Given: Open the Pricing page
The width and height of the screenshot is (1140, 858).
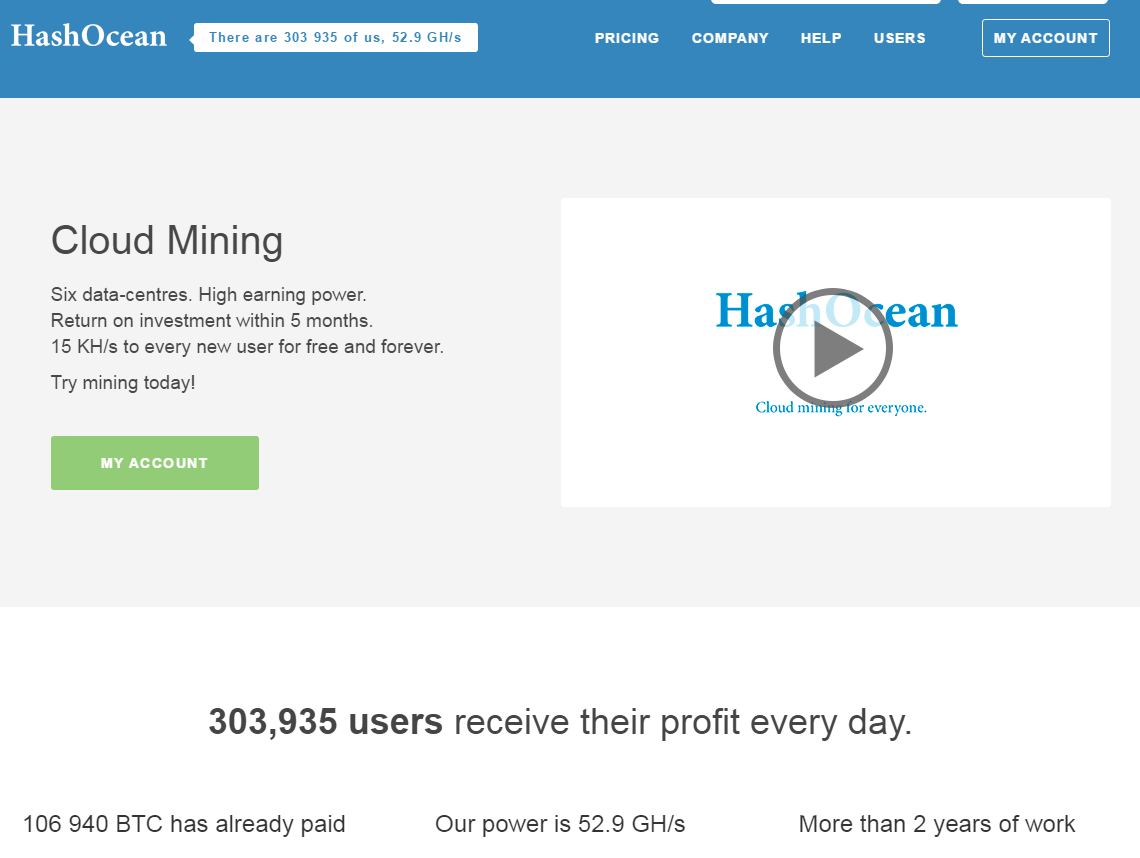Looking at the screenshot, I should click(x=627, y=38).
